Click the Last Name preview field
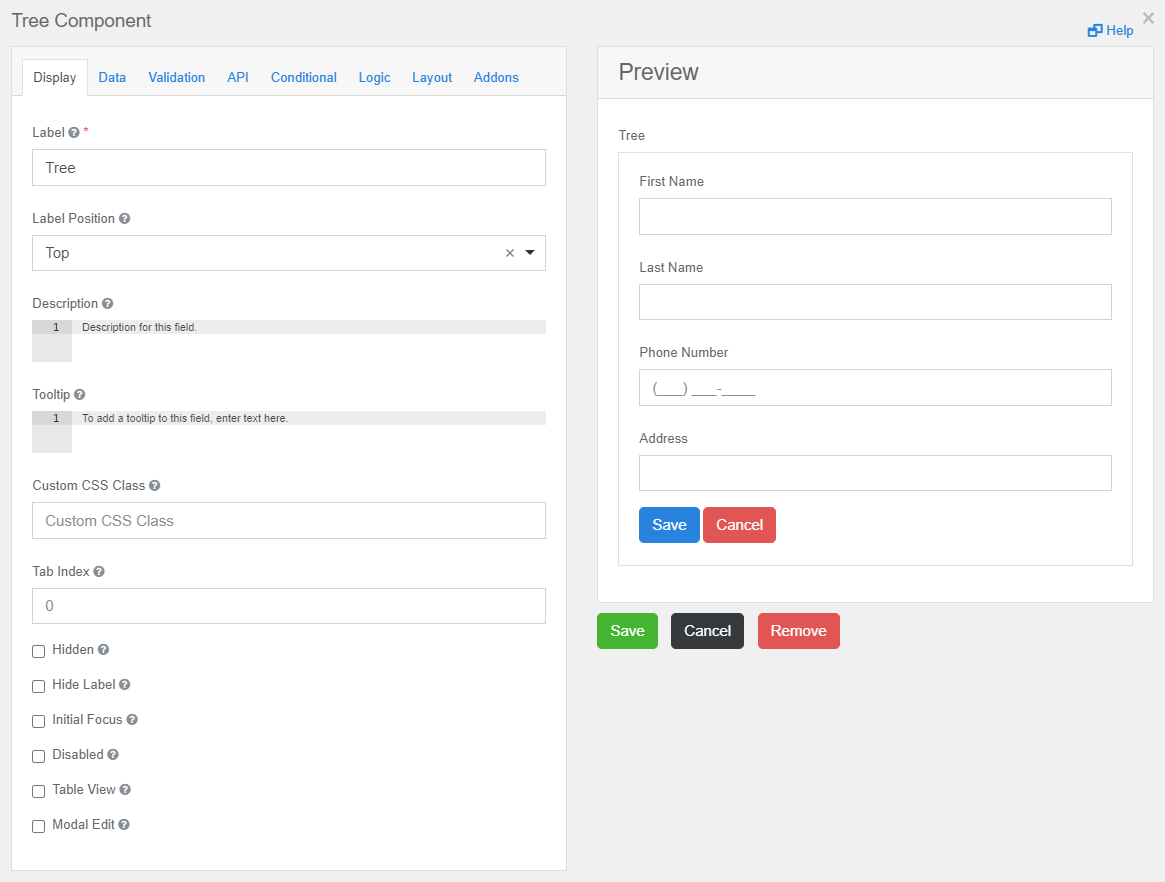 coord(875,302)
